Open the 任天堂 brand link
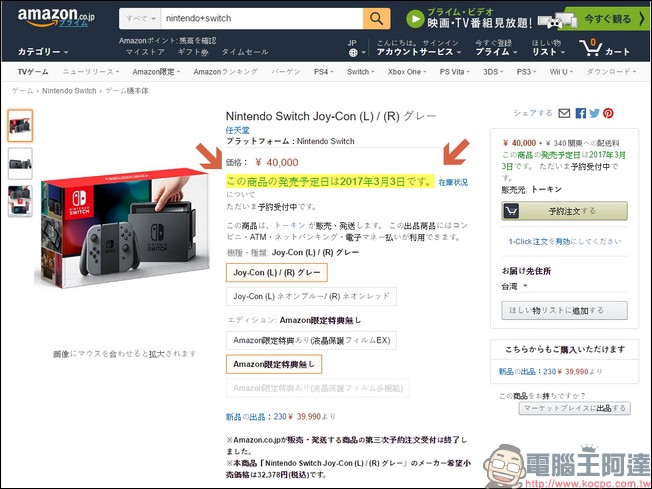652x489 pixels. click(x=237, y=130)
